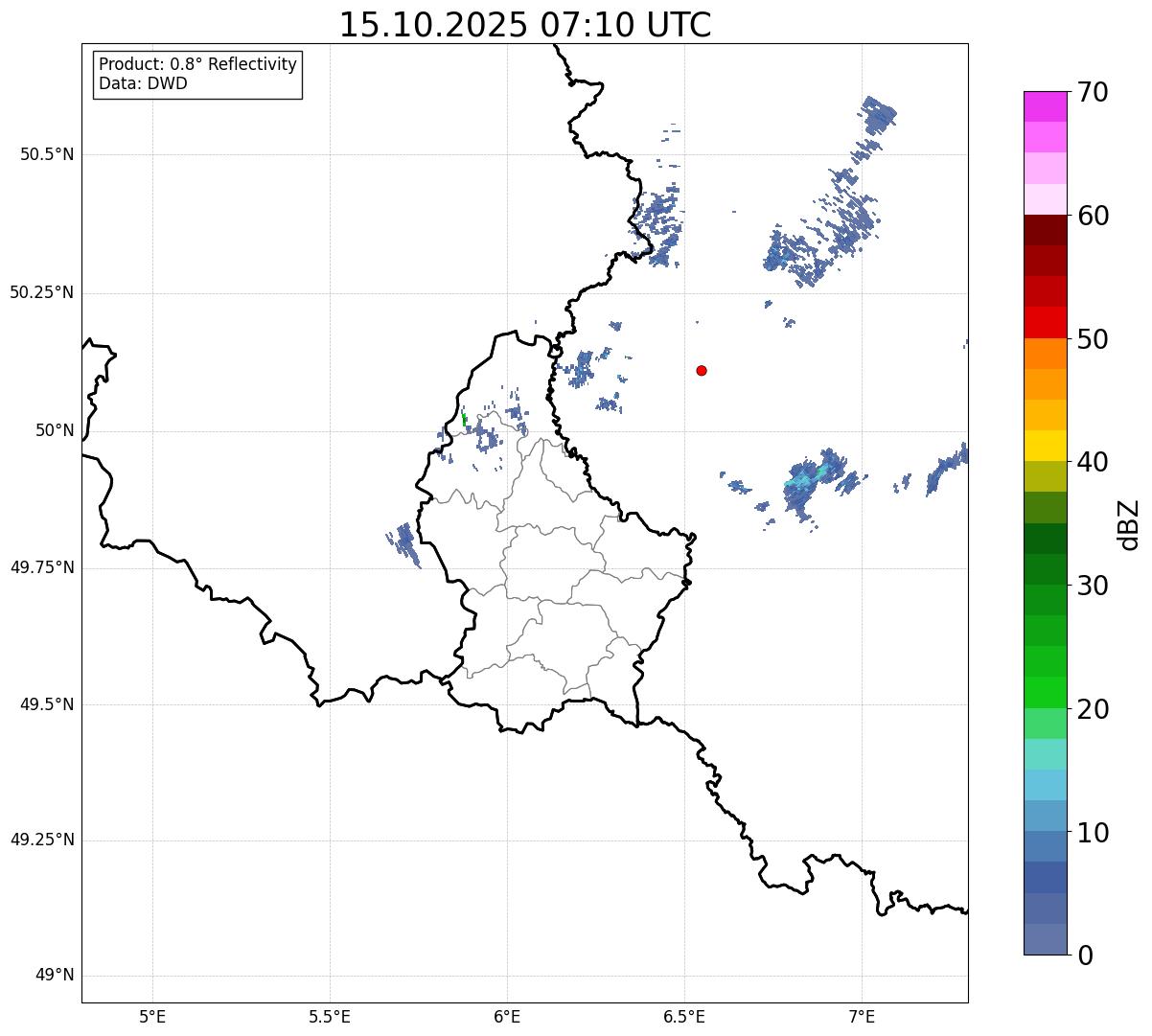Click the 49°N latitude label
1152x1036 pixels.
(56, 976)
